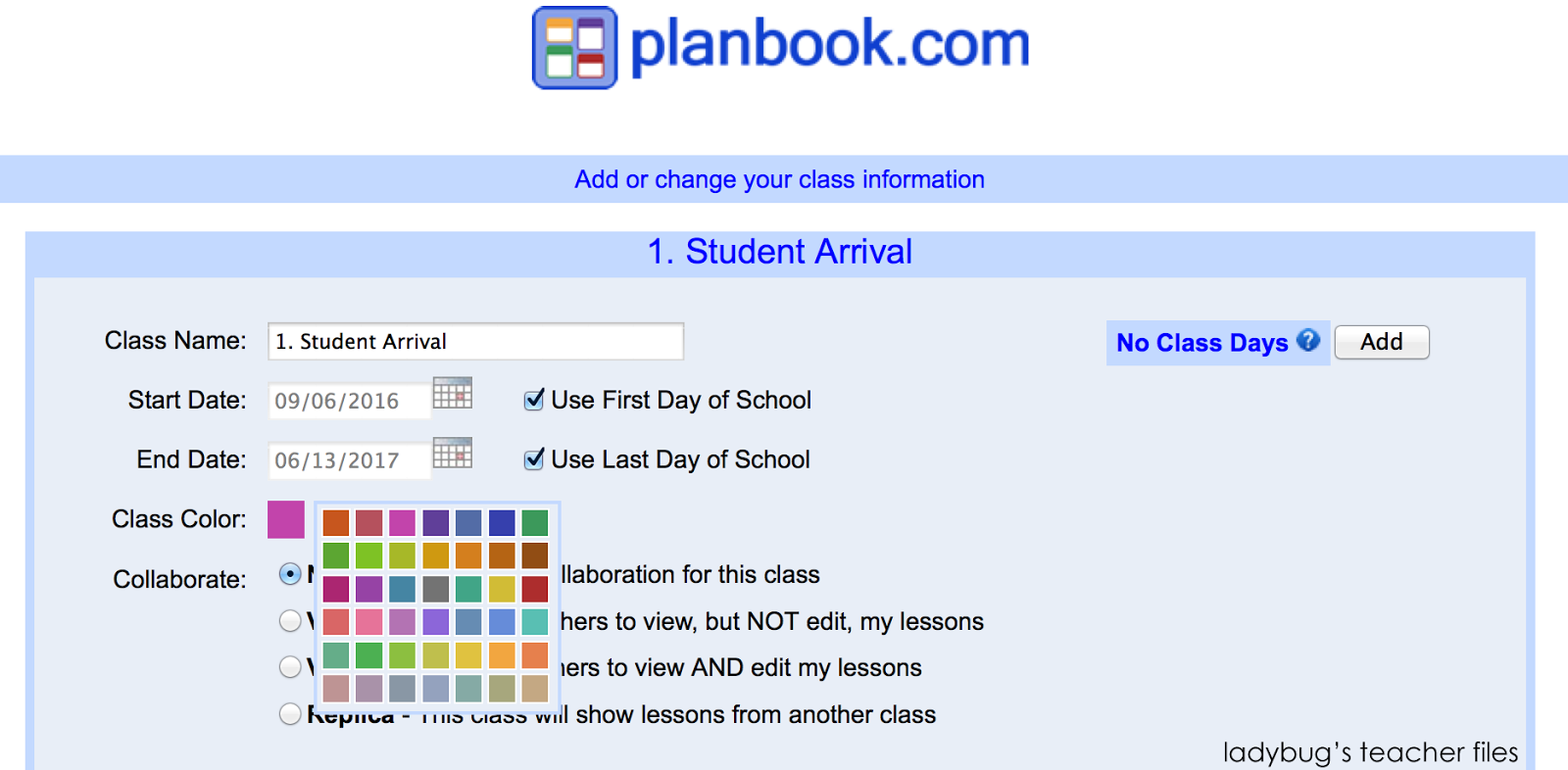Click the planbook.com logo icon

coord(573,45)
